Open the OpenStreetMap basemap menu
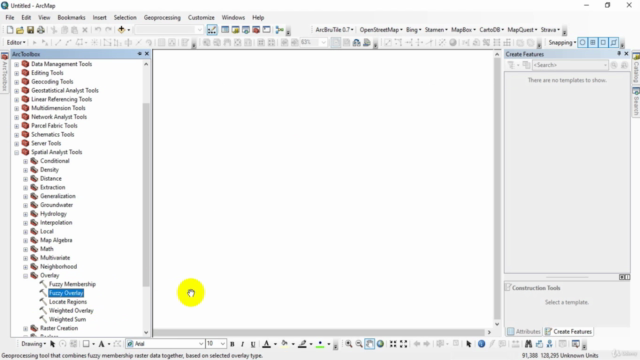Screen dimensions: 640x360 click(x=381, y=30)
